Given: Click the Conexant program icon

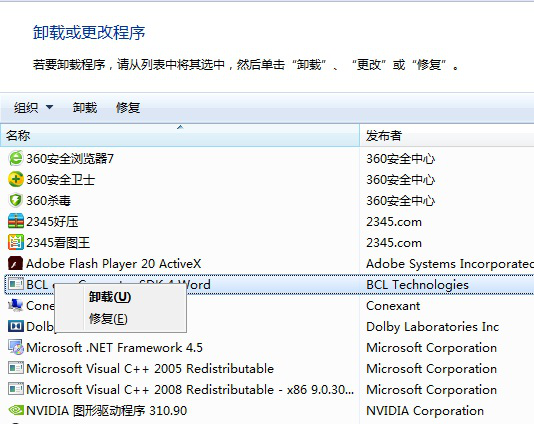Looking at the screenshot, I should [x=16, y=305].
